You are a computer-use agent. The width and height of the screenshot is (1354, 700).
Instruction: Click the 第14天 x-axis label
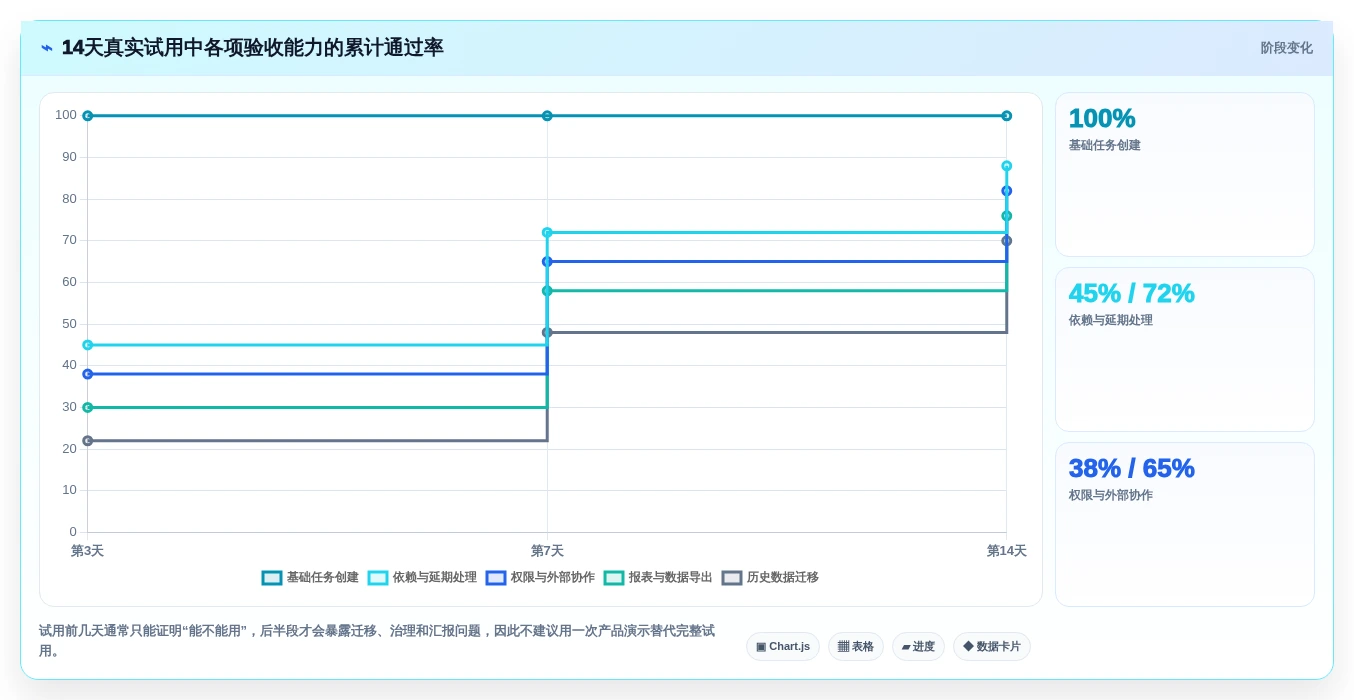1006,551
